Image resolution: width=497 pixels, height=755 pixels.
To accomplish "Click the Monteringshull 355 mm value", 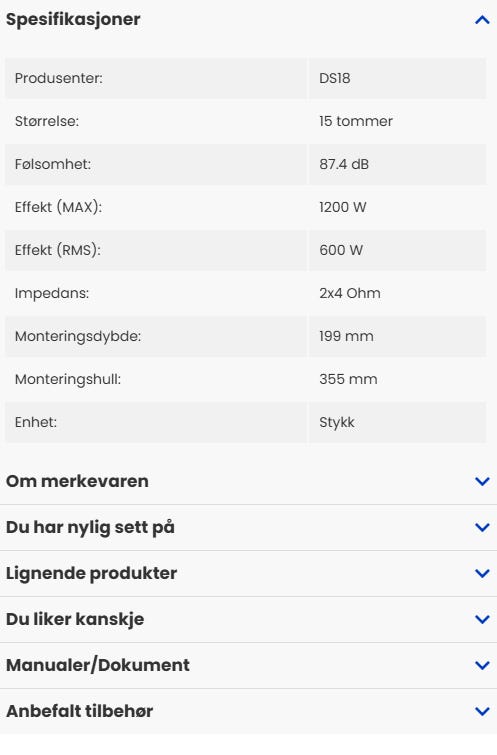I will tap(348, 379).
